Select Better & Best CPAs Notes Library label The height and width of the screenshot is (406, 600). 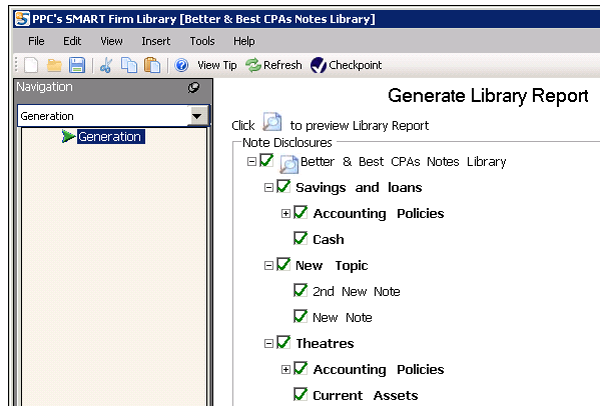[403, 162]
